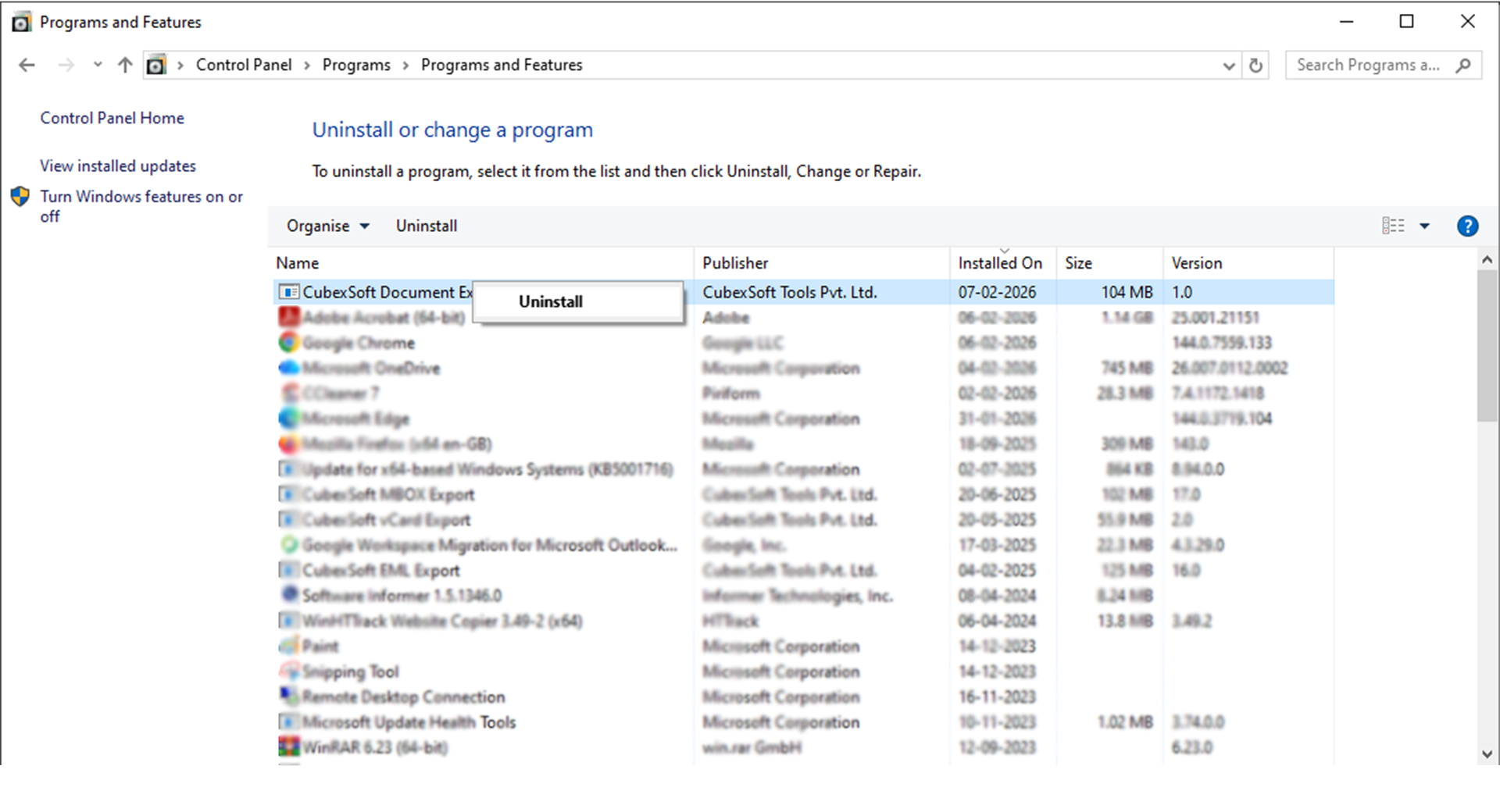1500x812 pixels.
Task: Open the address bar history dropdown
Action: (x=1228, y=66)
